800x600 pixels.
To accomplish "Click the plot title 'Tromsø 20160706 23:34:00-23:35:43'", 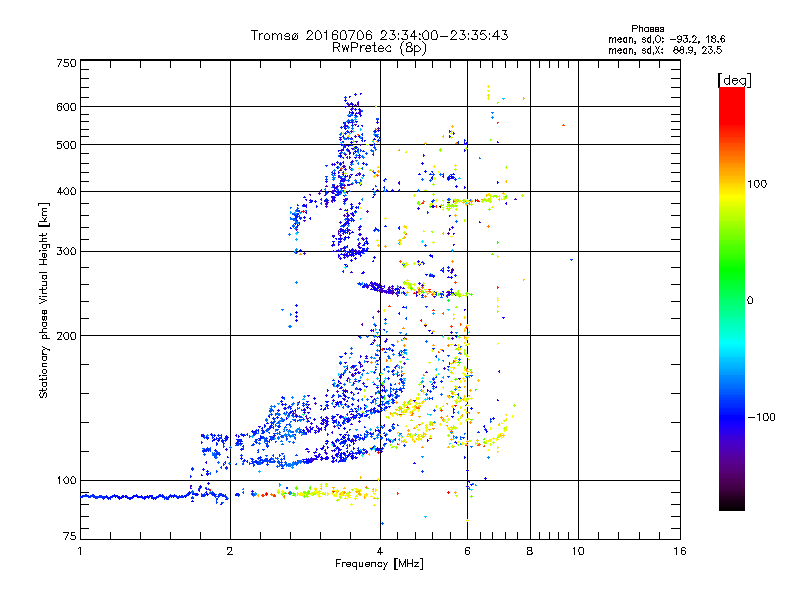I will click(x=379, y=35).
